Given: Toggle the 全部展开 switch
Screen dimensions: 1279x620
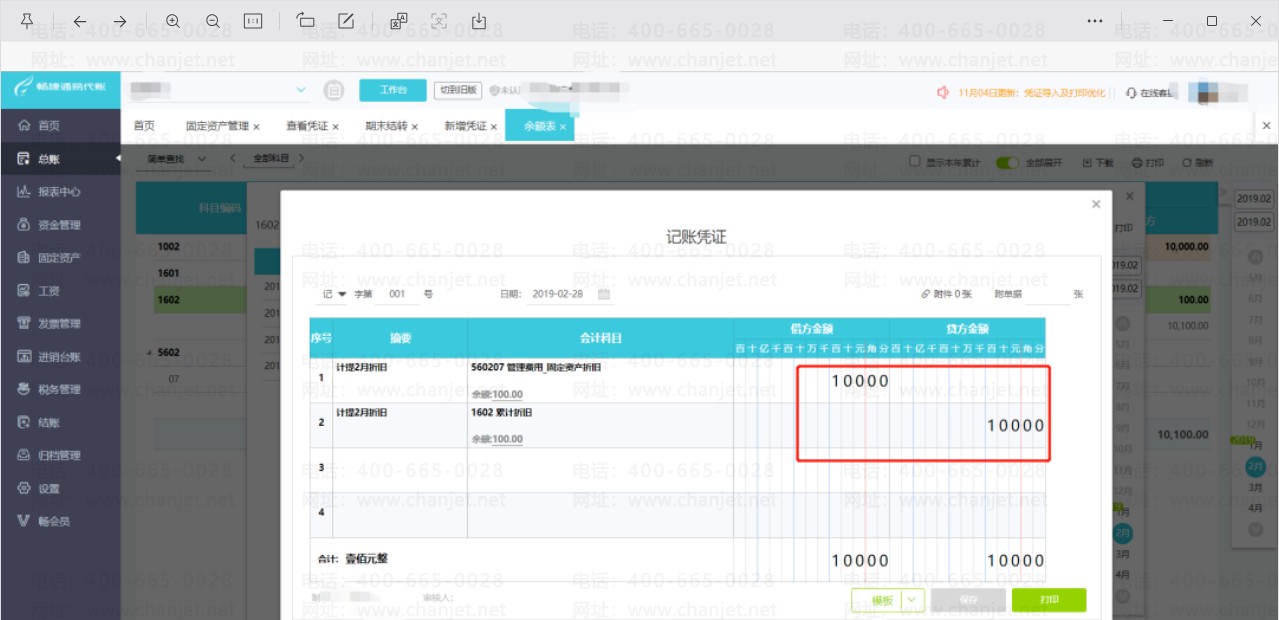Looking at the screenshot, I should coord(1007,162).
